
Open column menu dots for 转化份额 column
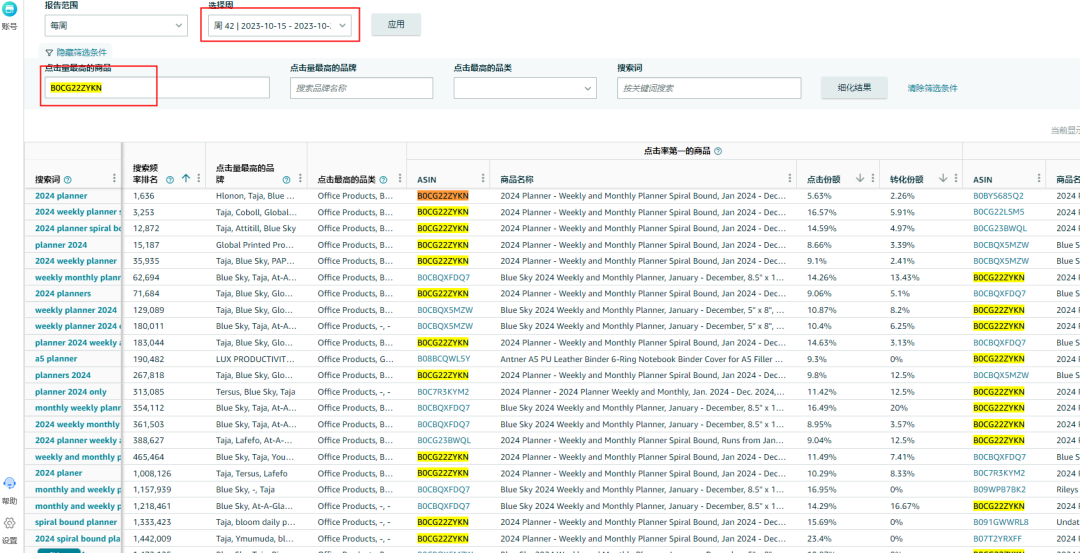click(x=955, y=178)
